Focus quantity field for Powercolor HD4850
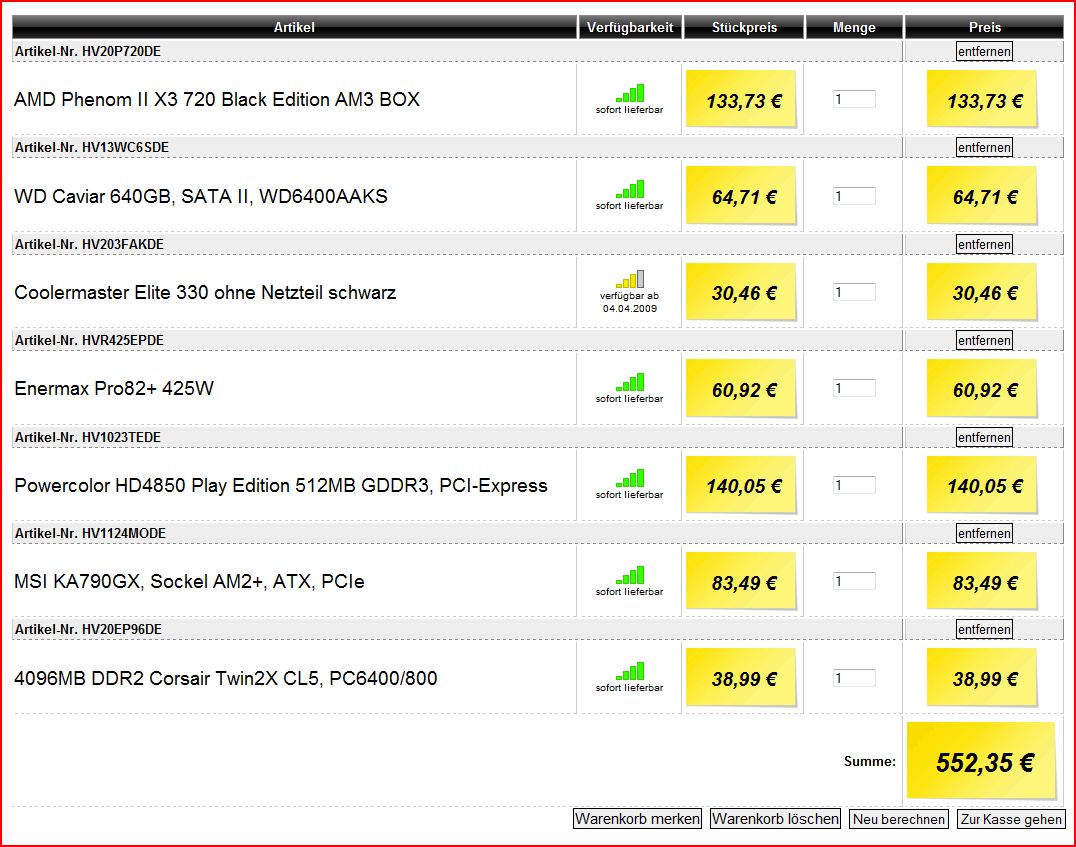Viewport: 1076px width, 847px height. click(x=854, y=485)
